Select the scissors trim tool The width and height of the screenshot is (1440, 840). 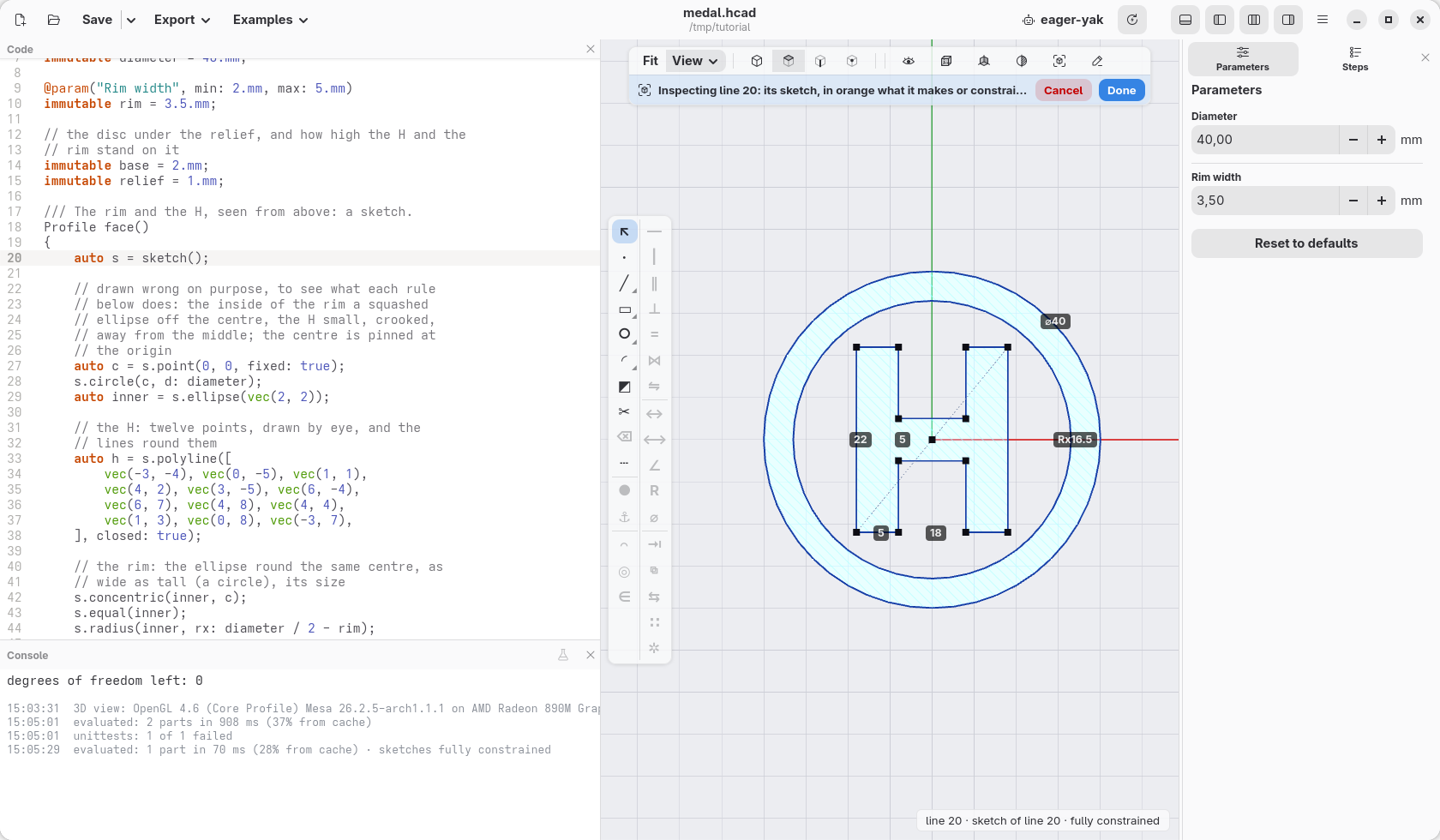coord(624,412)
